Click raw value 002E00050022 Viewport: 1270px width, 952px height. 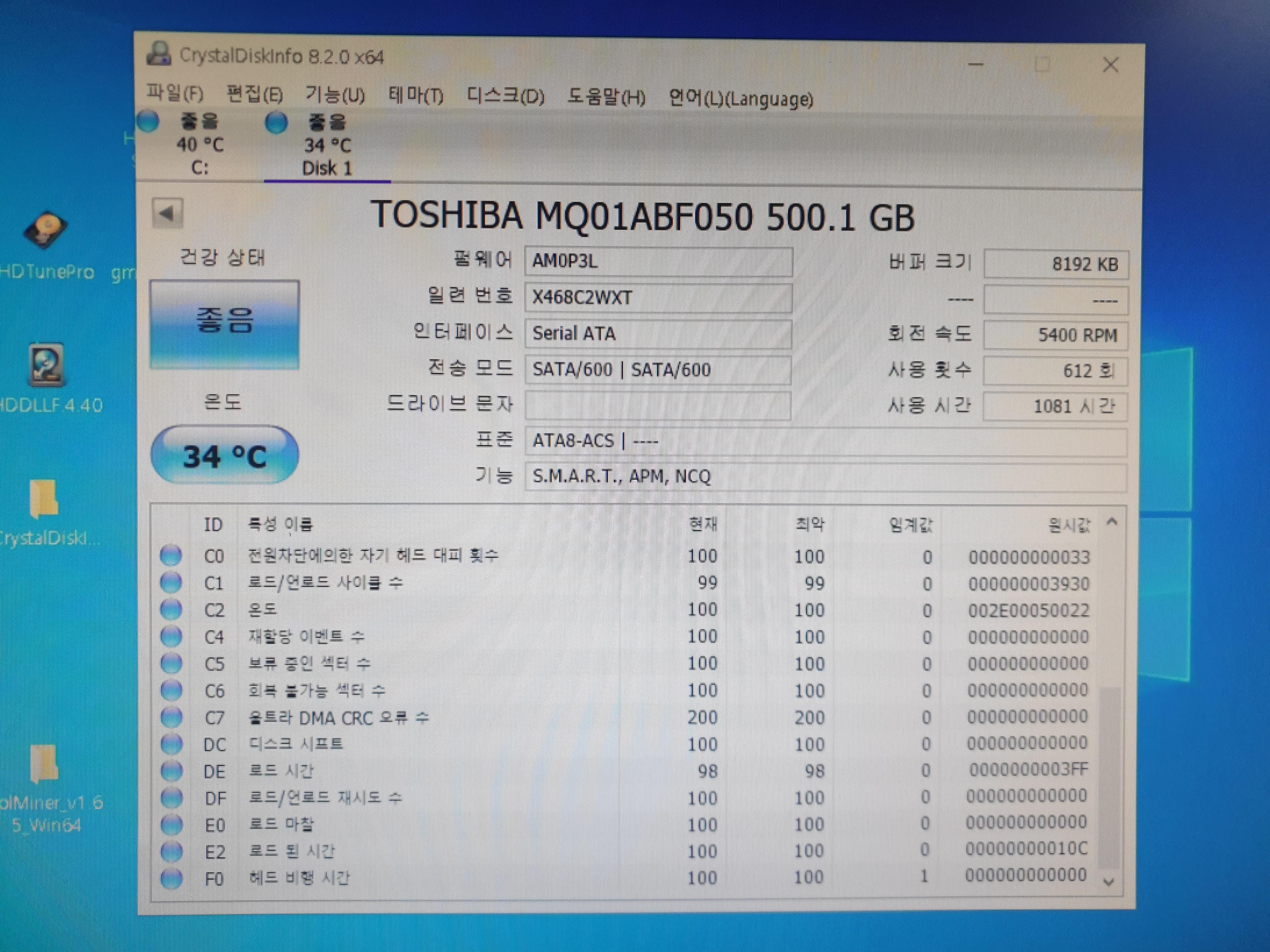[x=1029, y=610]
